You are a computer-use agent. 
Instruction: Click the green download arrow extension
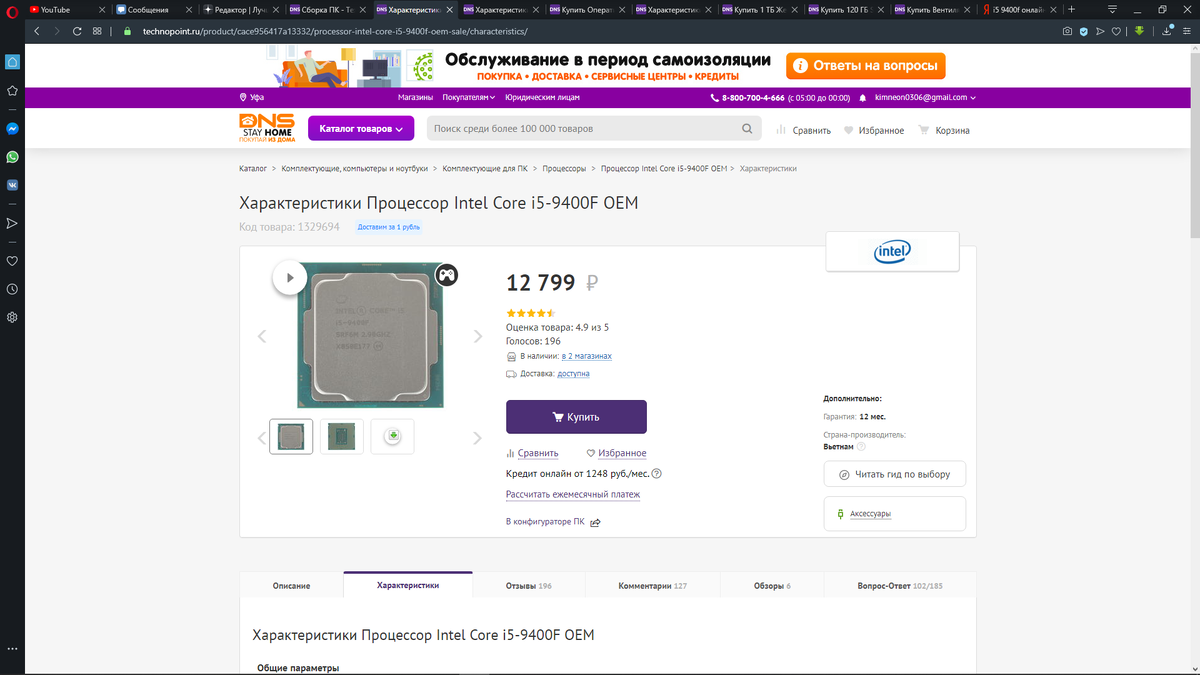[x=1138, y=31]
